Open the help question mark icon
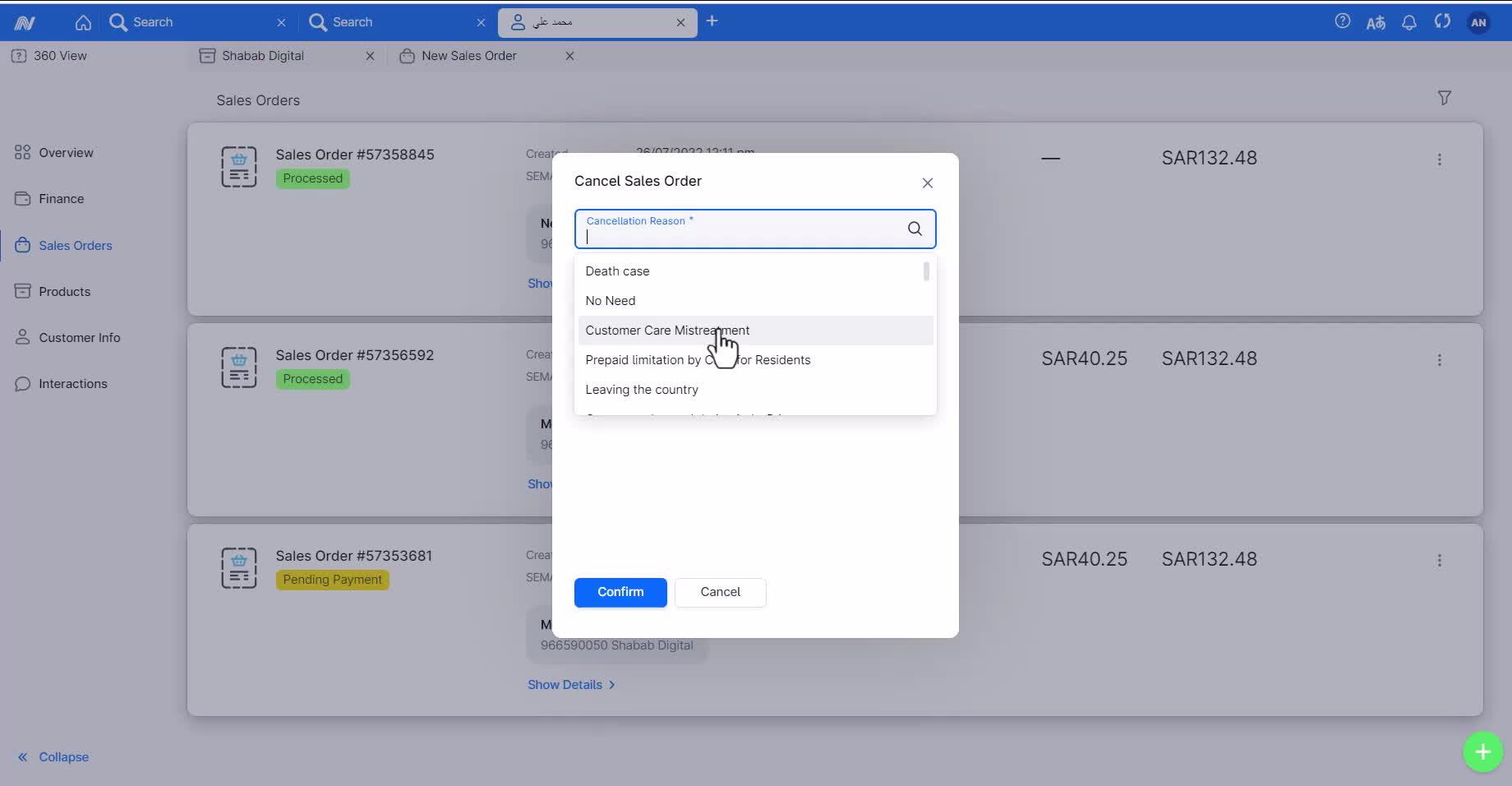Screen dimensions: 1512x786 pyautogui.click(x=1342, y=21)
